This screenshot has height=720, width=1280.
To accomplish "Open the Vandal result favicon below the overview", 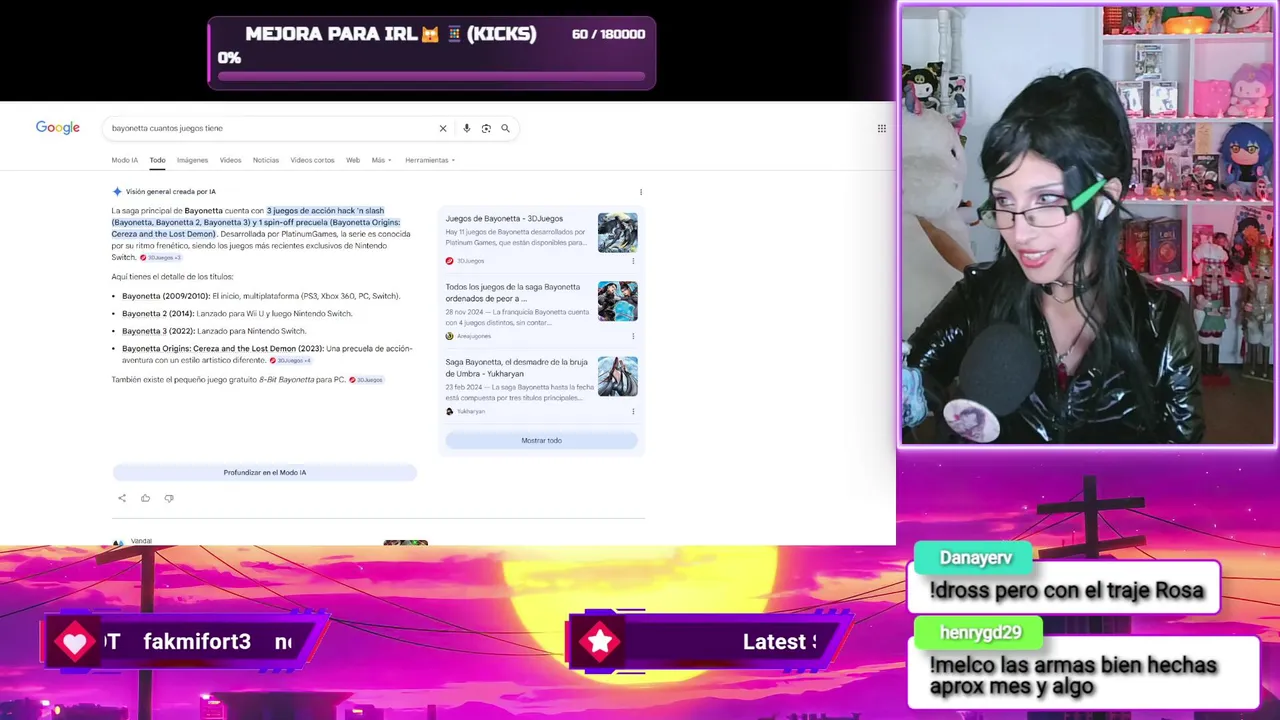I will tap(118, 543).
